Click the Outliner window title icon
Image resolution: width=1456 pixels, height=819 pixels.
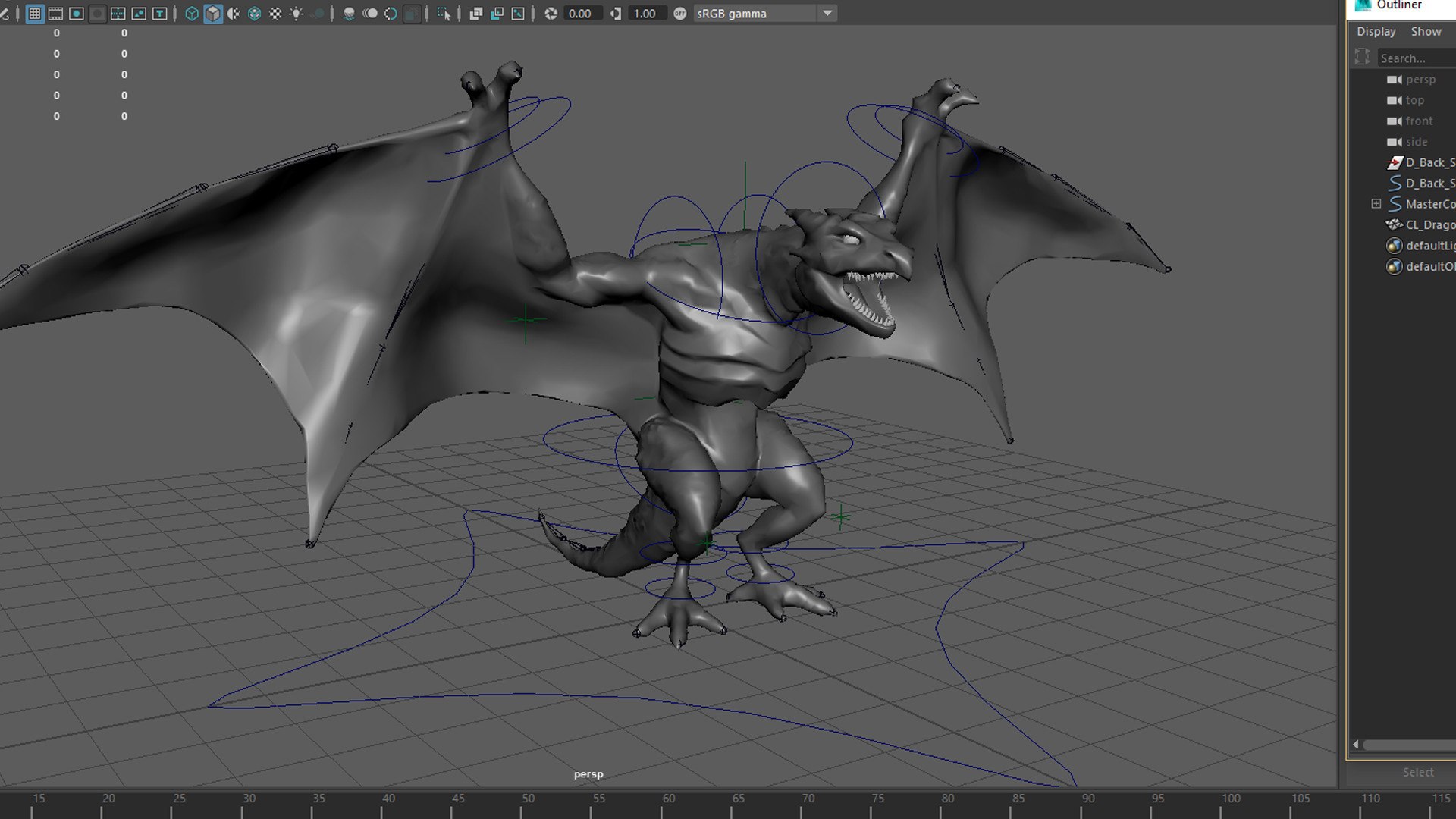coord(1363,5)
